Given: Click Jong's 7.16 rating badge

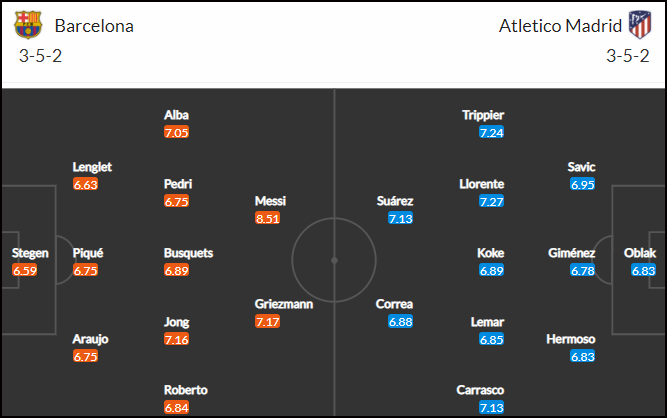Looking at the screenshot, I should coord(176,339).
